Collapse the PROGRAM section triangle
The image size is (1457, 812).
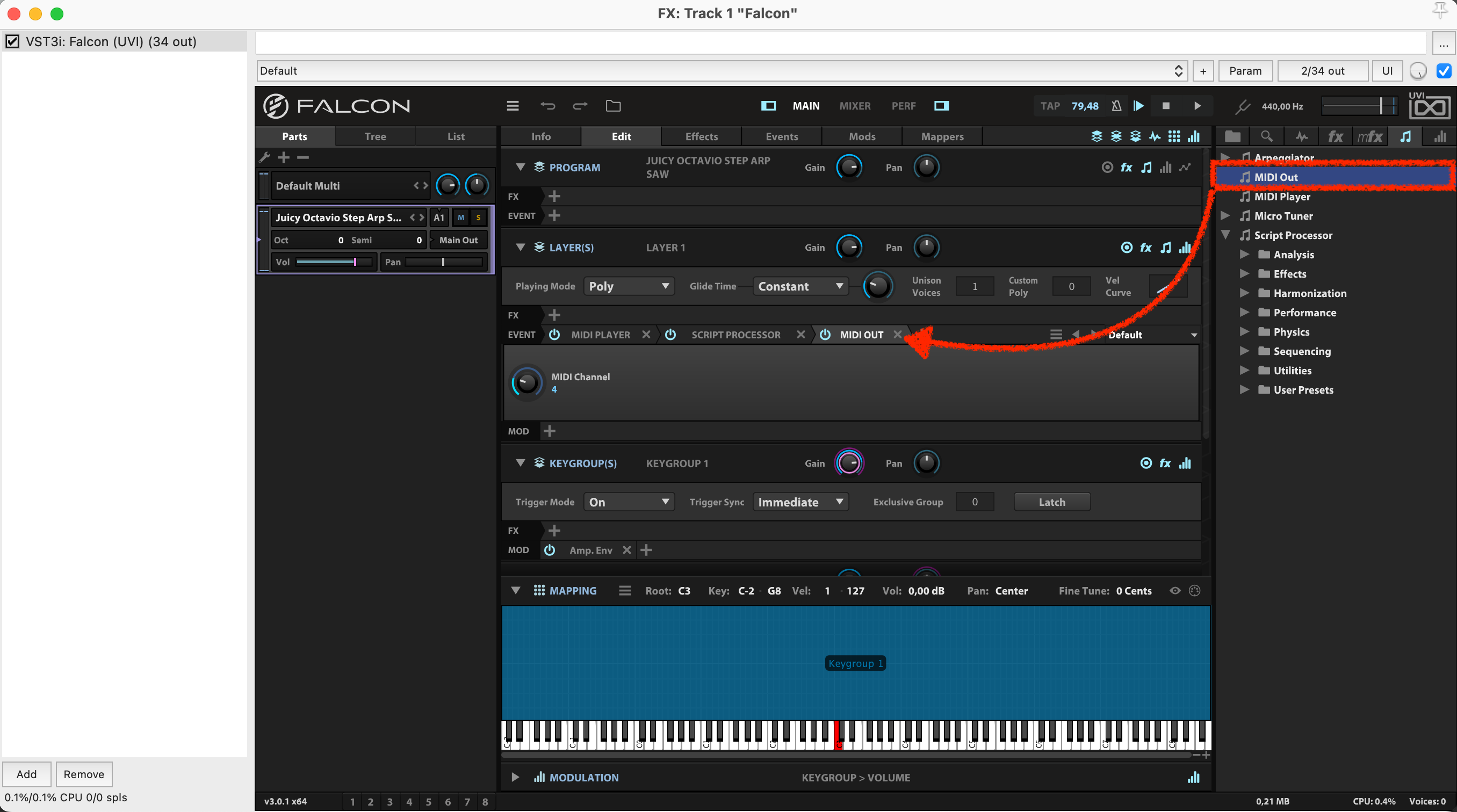pos(521,167)
